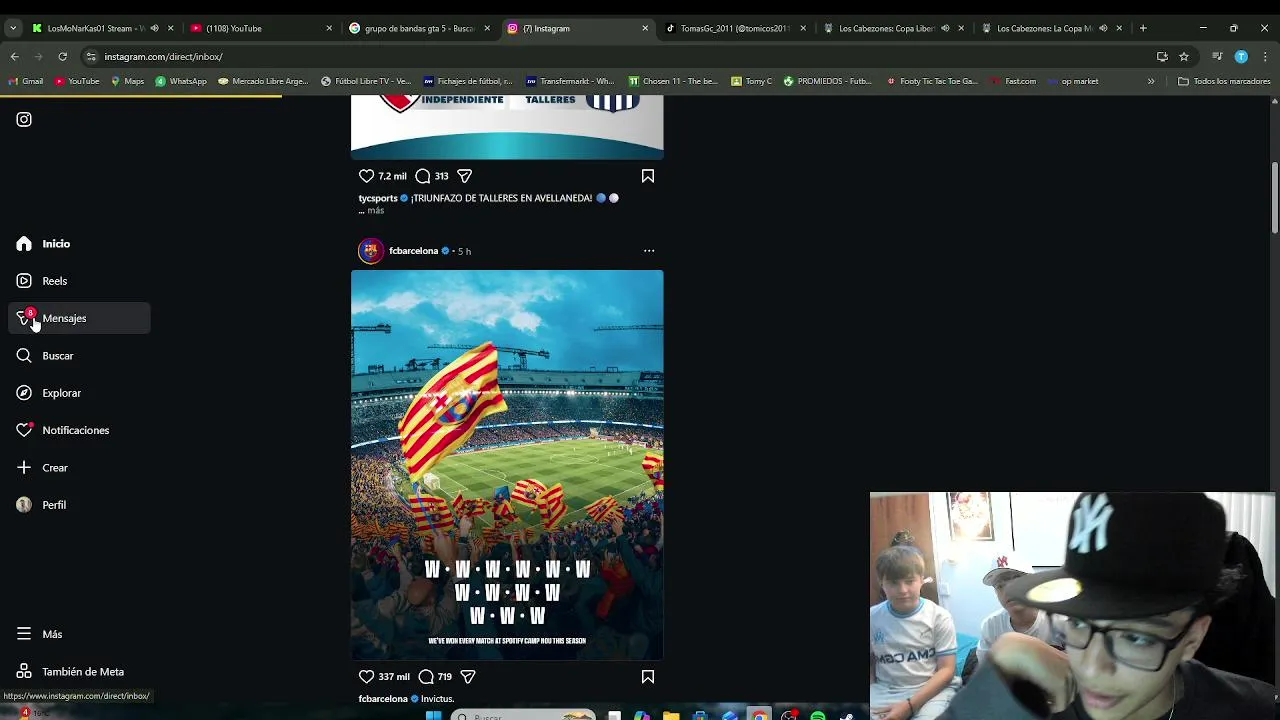Viewport: 1280px width, 720px height.
Task: Open Chrome three-dot menu
Action: coord(1265,57)
